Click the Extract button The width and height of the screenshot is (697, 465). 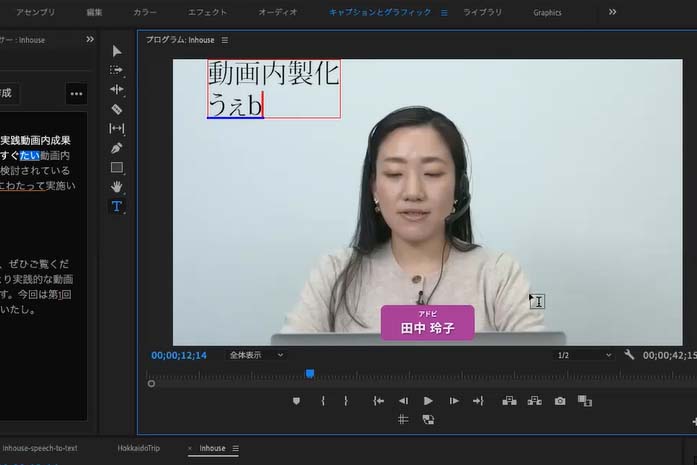[x=534, y=401]
